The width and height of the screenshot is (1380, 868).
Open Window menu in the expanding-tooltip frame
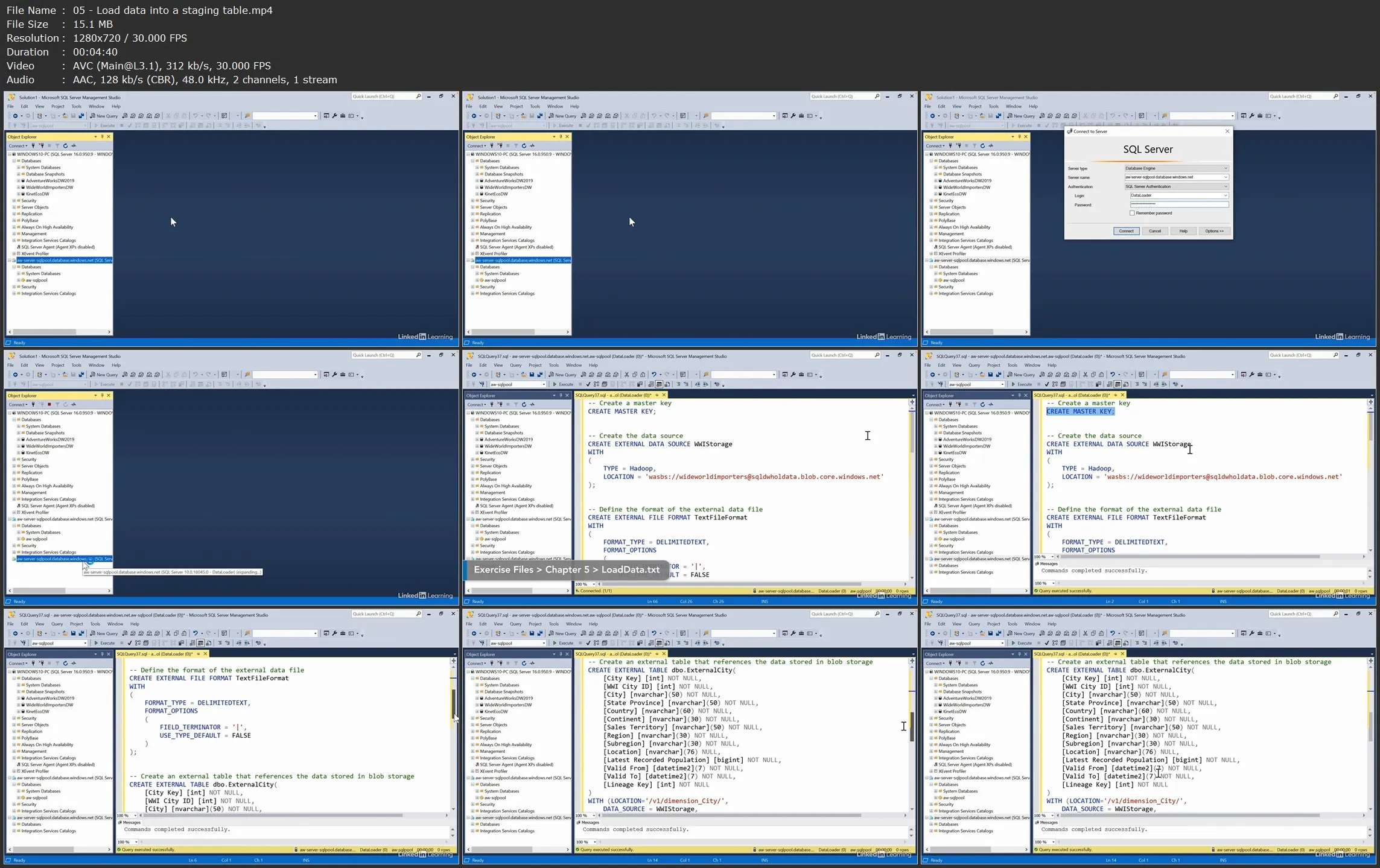click(97, 365)
